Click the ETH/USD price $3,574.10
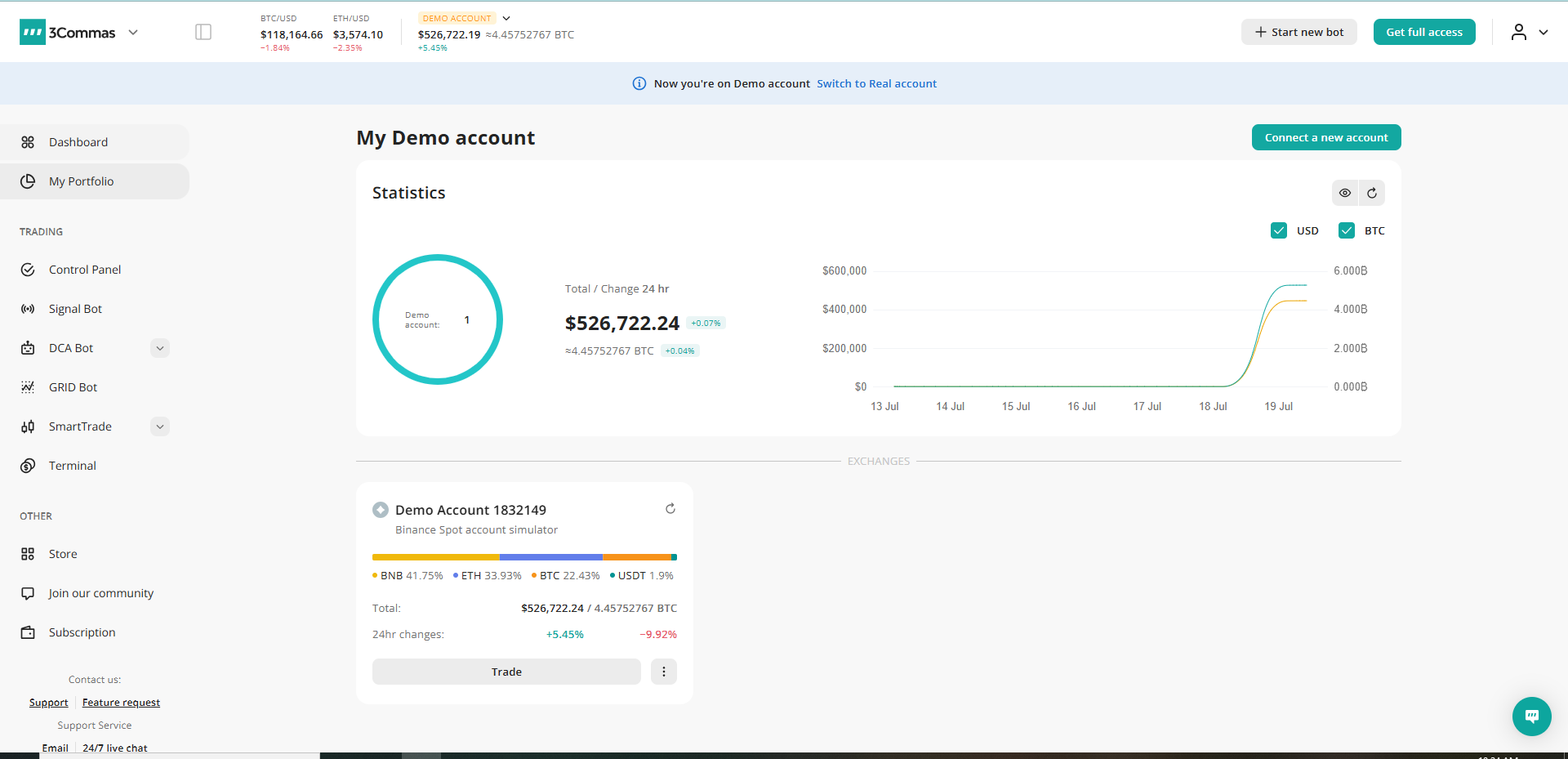 point(358,34)
